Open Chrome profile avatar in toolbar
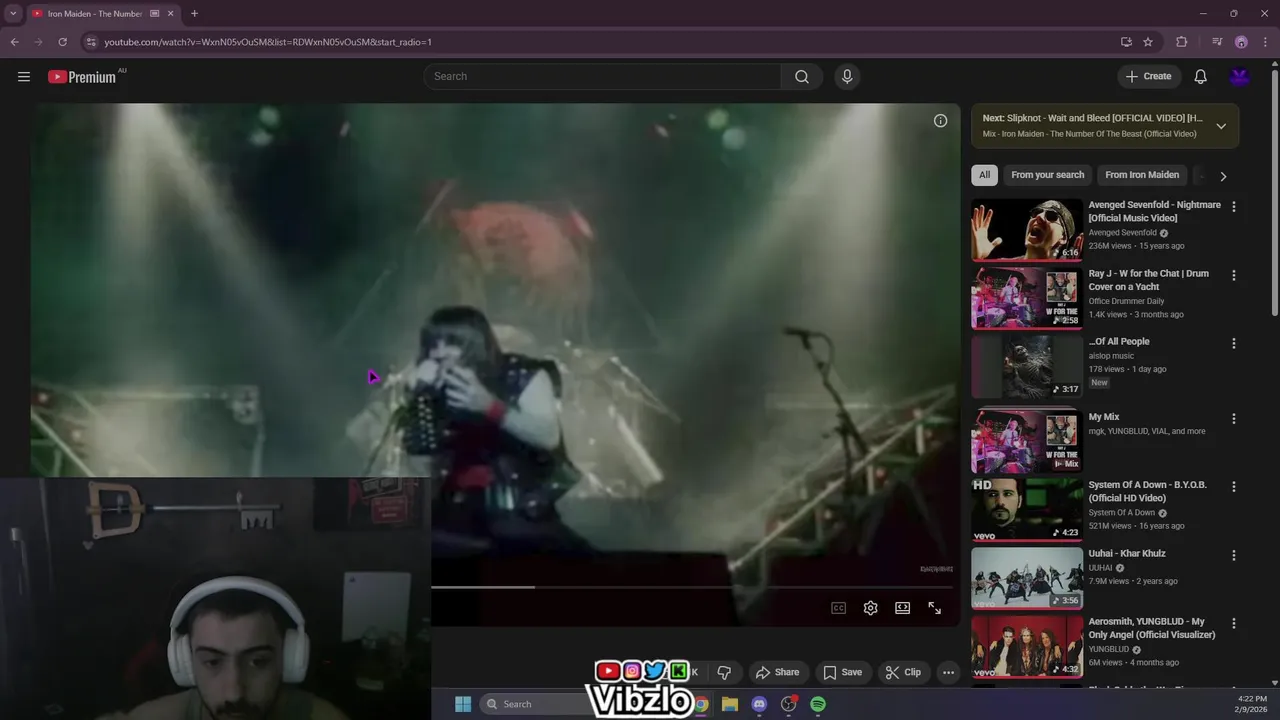Image resolution: width=1280 pixels, height=720 pixels. click(1241, 42)
